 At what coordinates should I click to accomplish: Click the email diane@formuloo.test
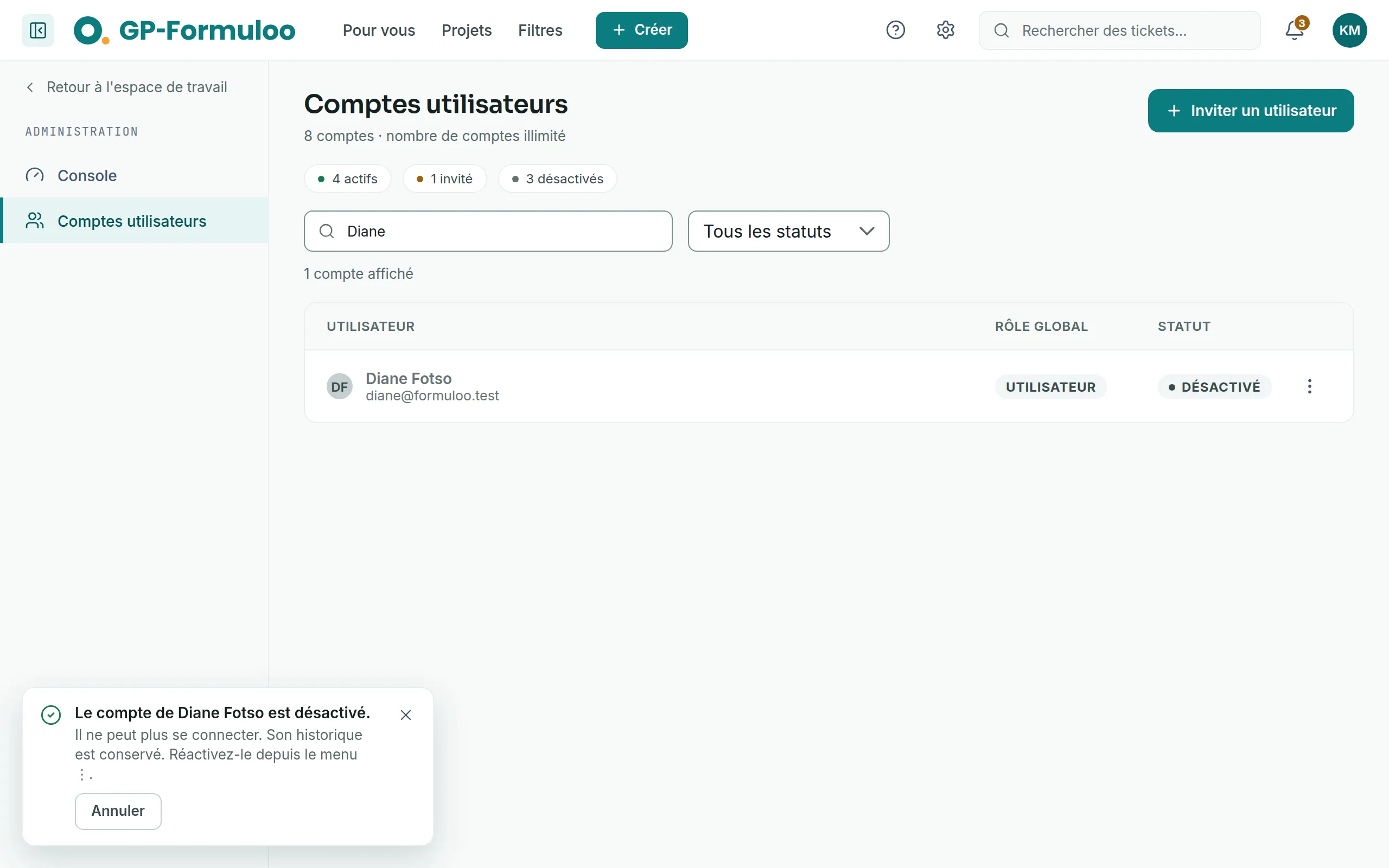(x=432, y=395)
